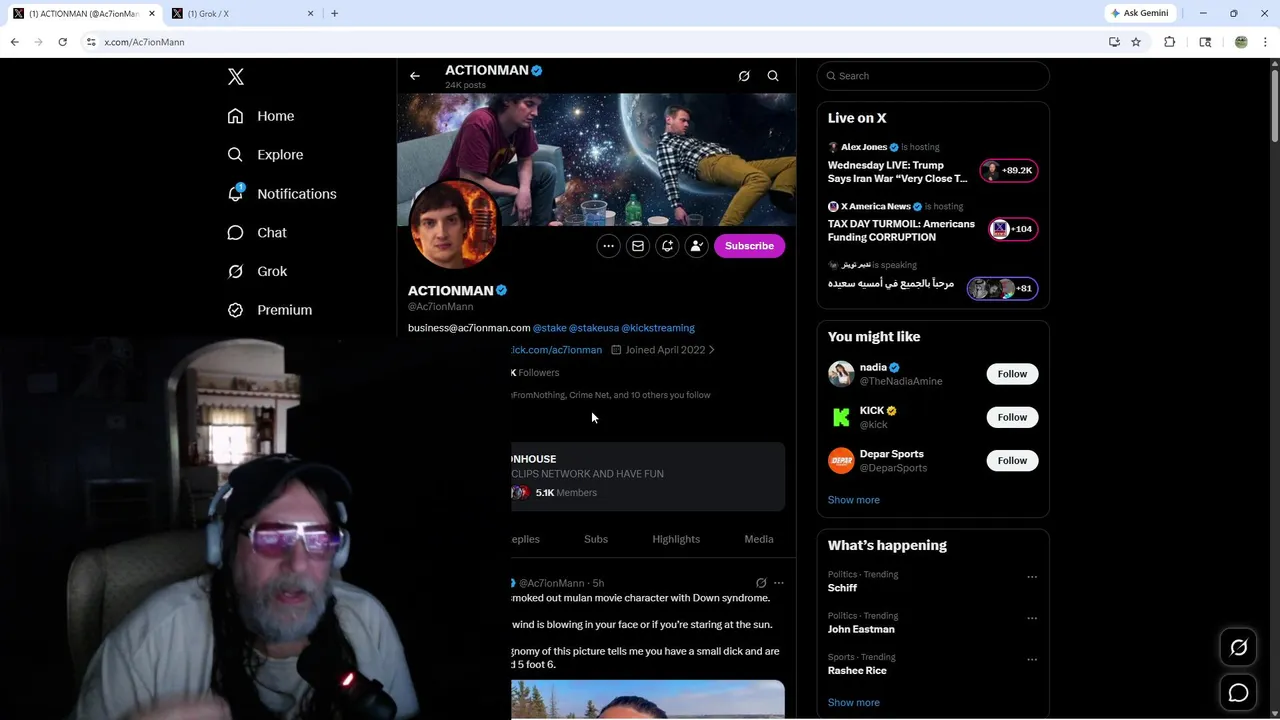Open the profile more options ellipsis
The image size is (1280, 720).
[x=608, y=246]
